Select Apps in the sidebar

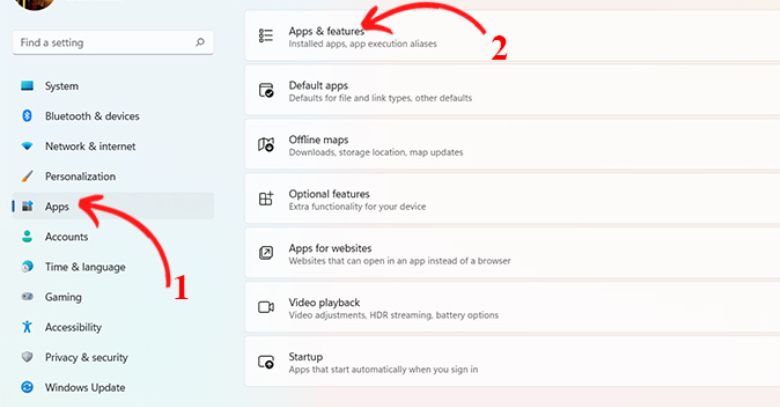[113, 206]
